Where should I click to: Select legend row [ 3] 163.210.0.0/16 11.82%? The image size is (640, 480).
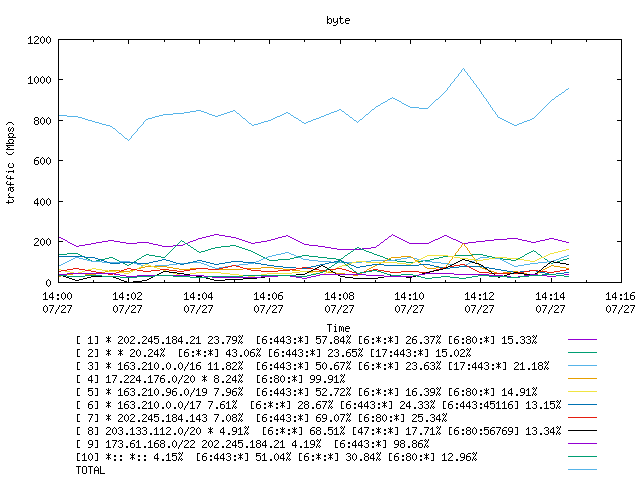[313, 366]
